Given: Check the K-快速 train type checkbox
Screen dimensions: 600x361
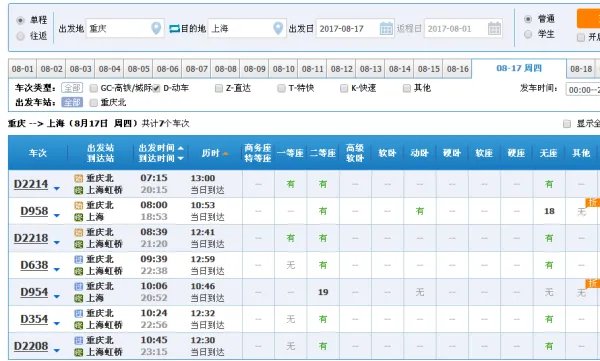Looking at the screenshot, I should (x=344, y=88).
